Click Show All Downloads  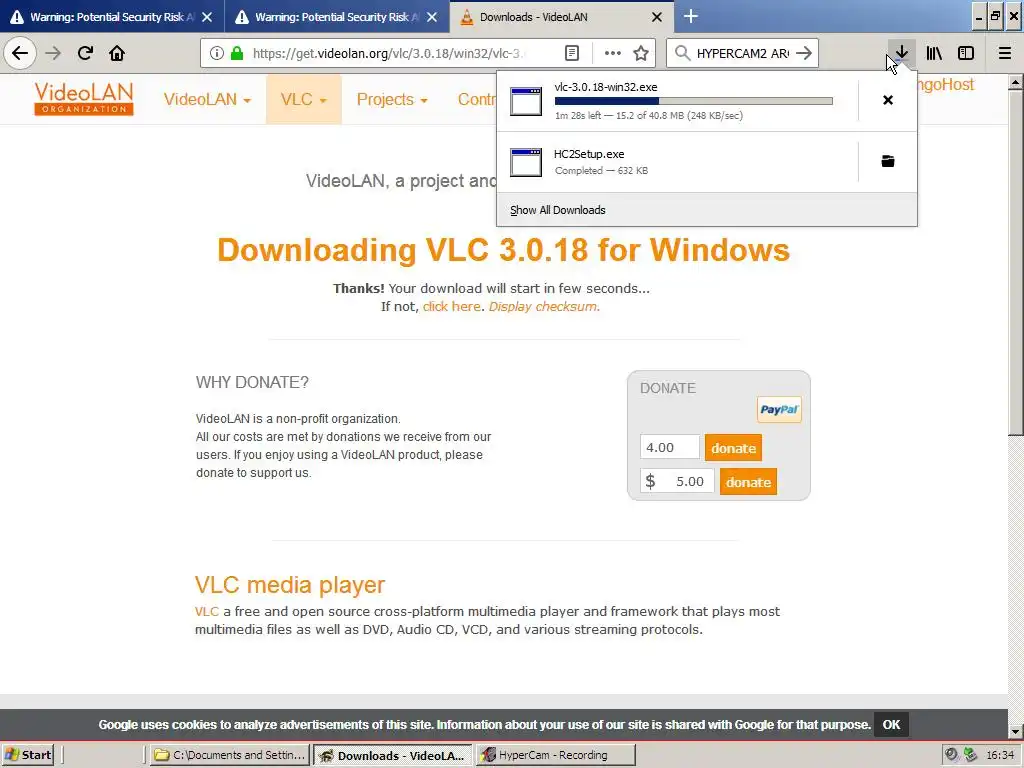[x=557, y=210]
